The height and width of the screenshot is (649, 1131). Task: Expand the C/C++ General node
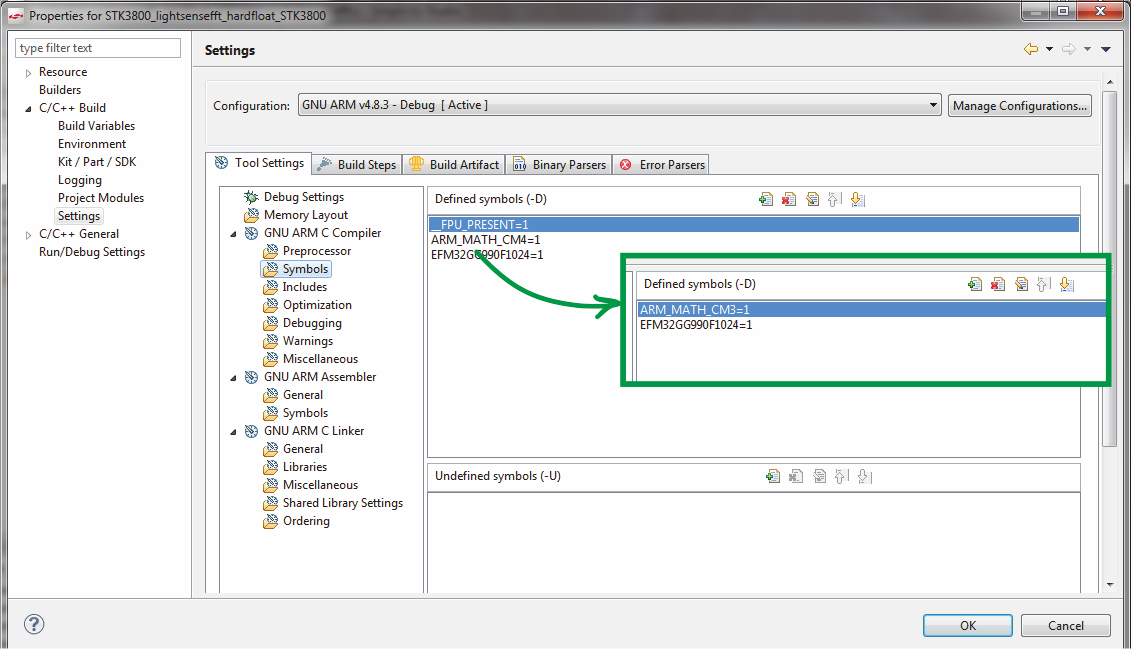(x=28, y=235)
